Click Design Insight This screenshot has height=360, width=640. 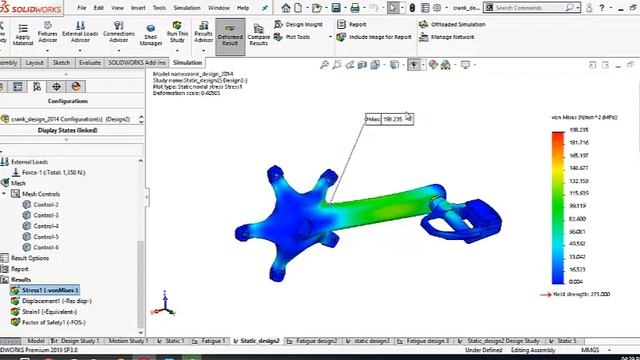[x=298, y=24]
